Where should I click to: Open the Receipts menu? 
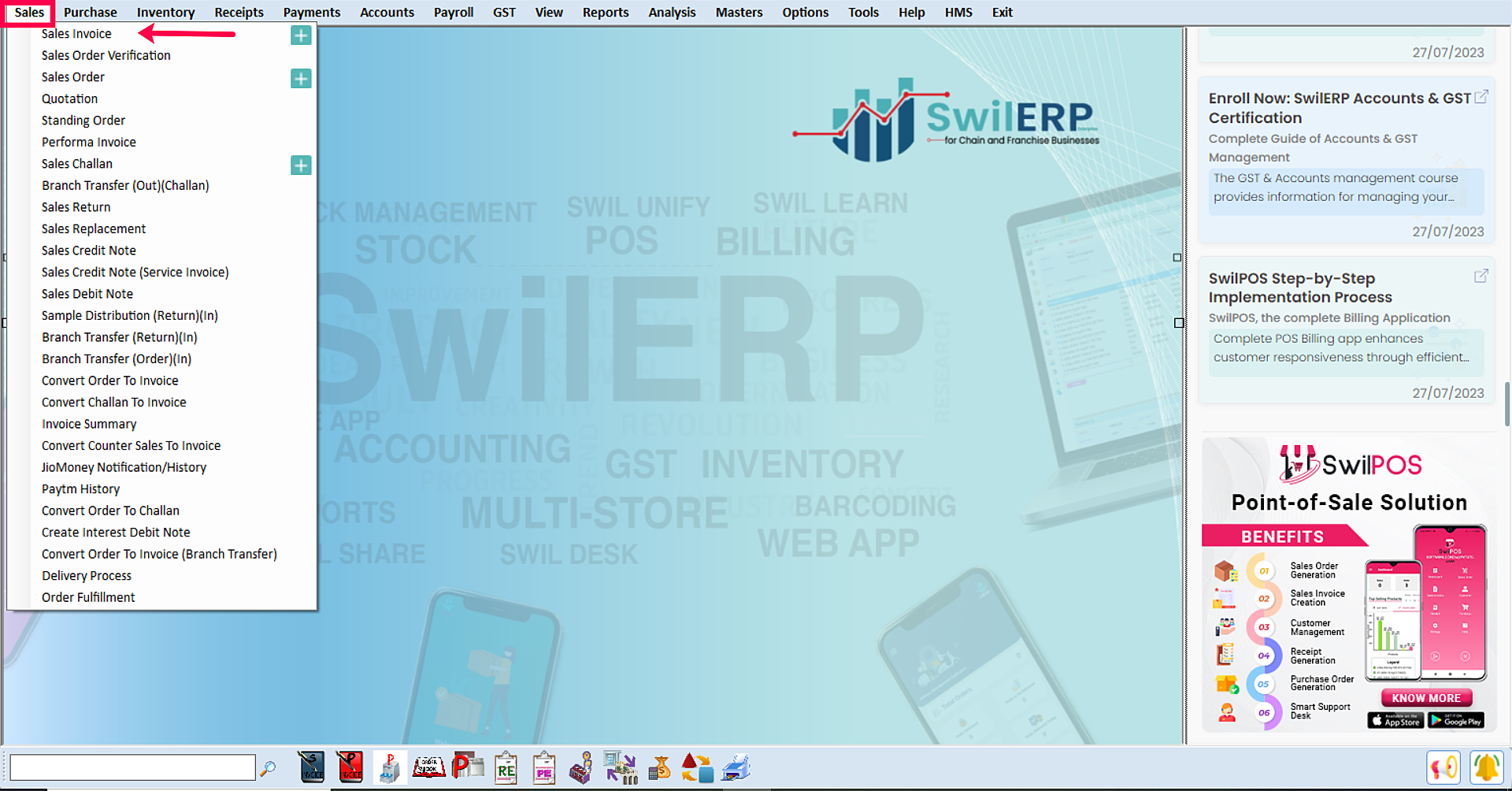[x=239, y=13]
